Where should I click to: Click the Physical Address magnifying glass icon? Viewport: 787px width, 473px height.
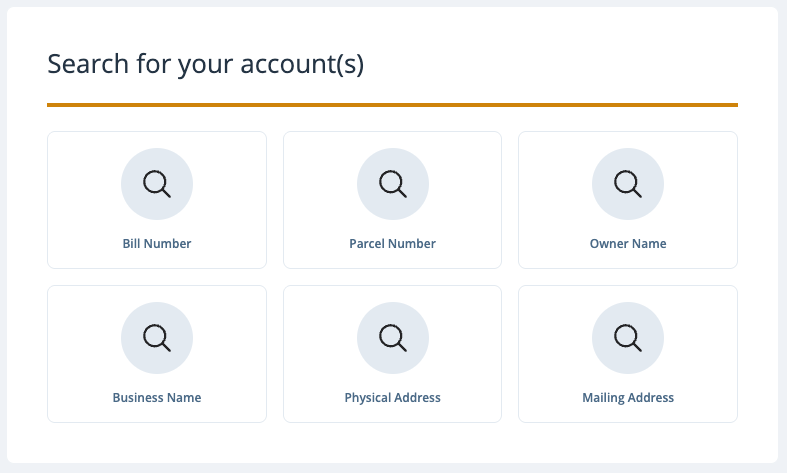click(x=393, y=338)
